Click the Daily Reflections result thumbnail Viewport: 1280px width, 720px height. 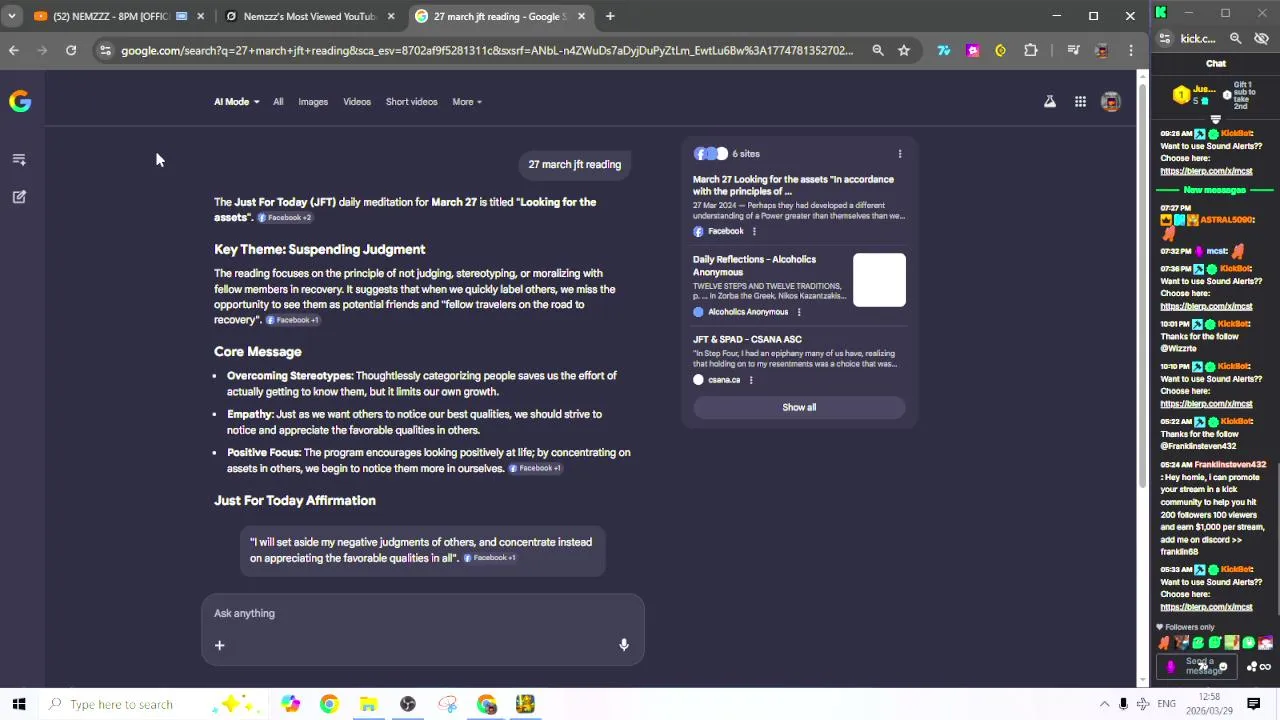879,280
